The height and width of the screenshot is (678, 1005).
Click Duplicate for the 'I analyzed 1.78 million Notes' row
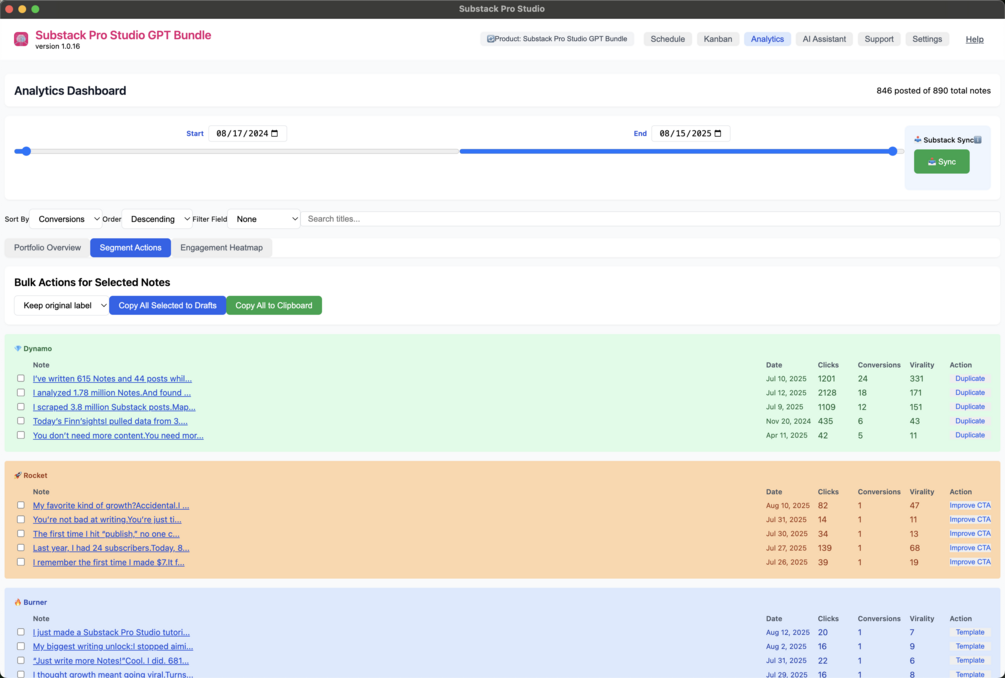pos(969,393)
